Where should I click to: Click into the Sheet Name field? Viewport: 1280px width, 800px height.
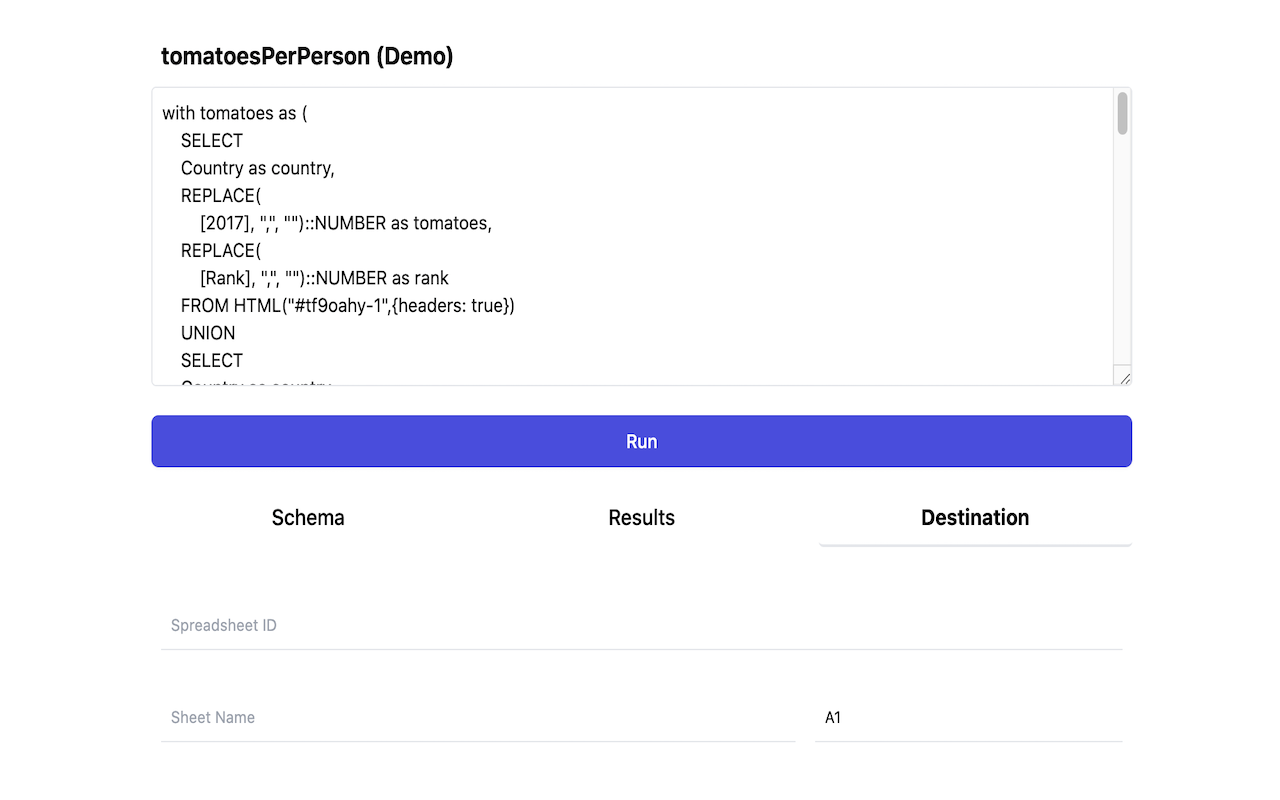(478, 718)
